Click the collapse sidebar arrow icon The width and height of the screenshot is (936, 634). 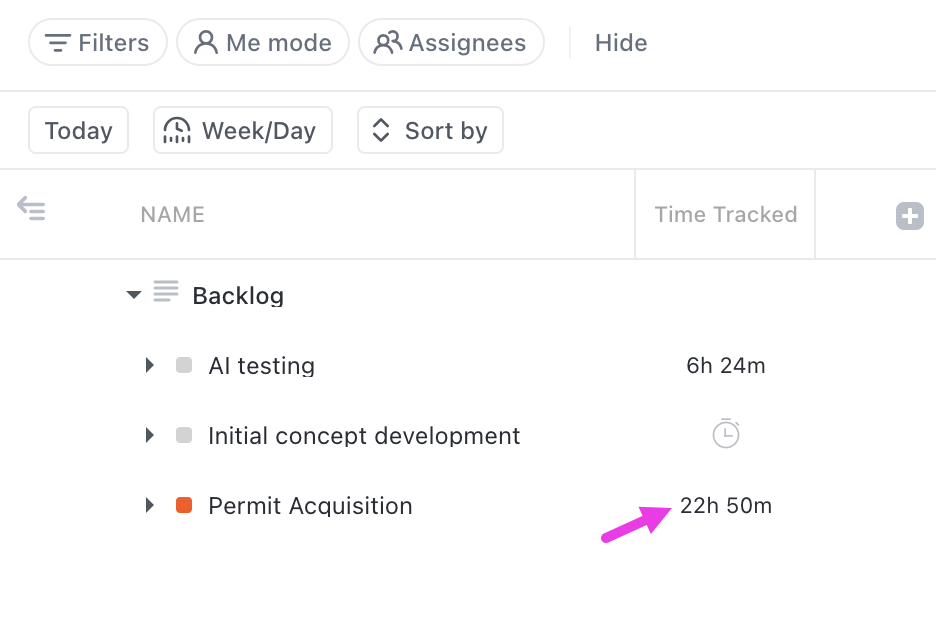tap(31, 209)
